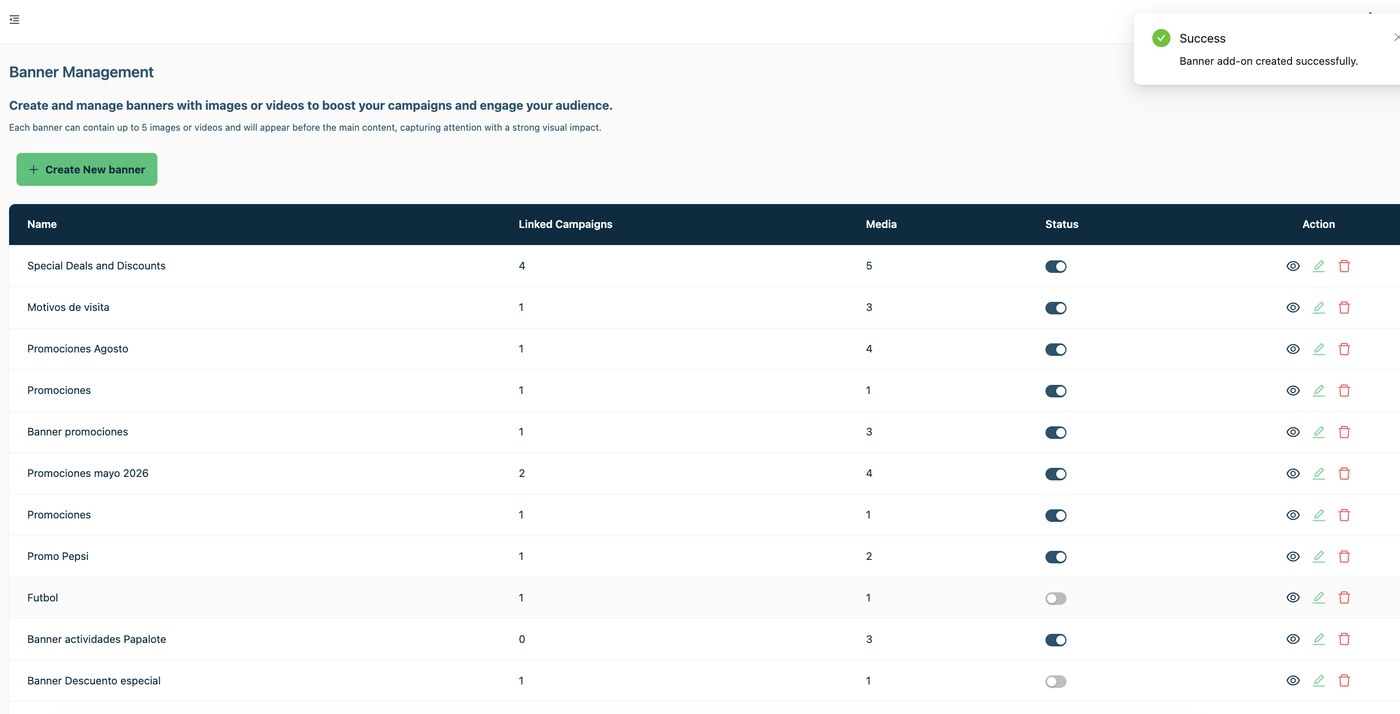This screenshot has width=1400, height=714.
Task: Click the Create New banner button
Action: pos(87,170)
